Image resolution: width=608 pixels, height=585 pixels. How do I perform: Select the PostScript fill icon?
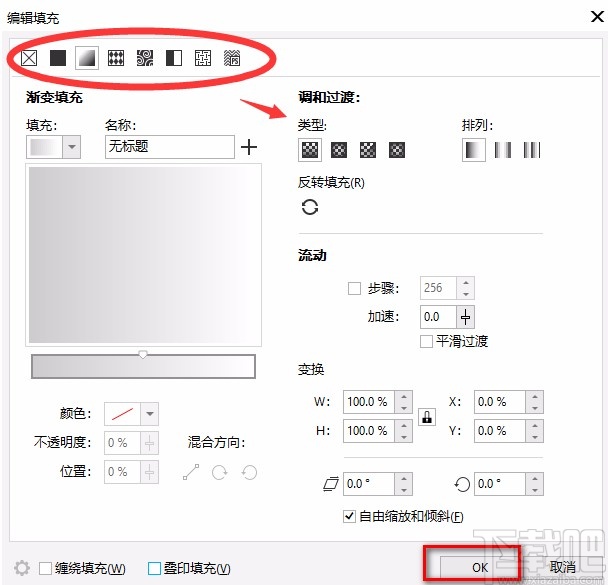(232, 58)
